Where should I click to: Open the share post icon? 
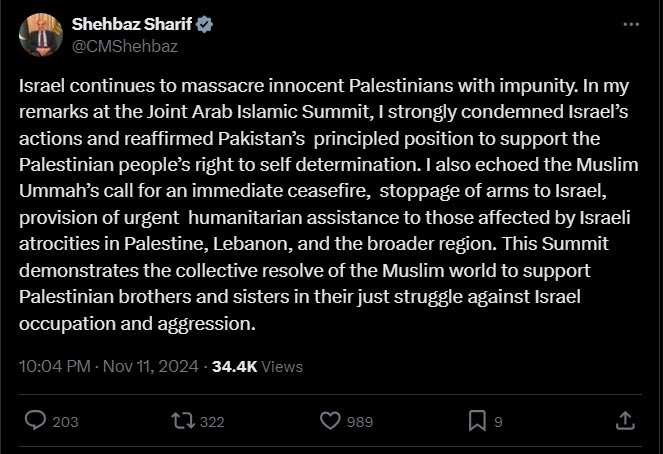625,421
